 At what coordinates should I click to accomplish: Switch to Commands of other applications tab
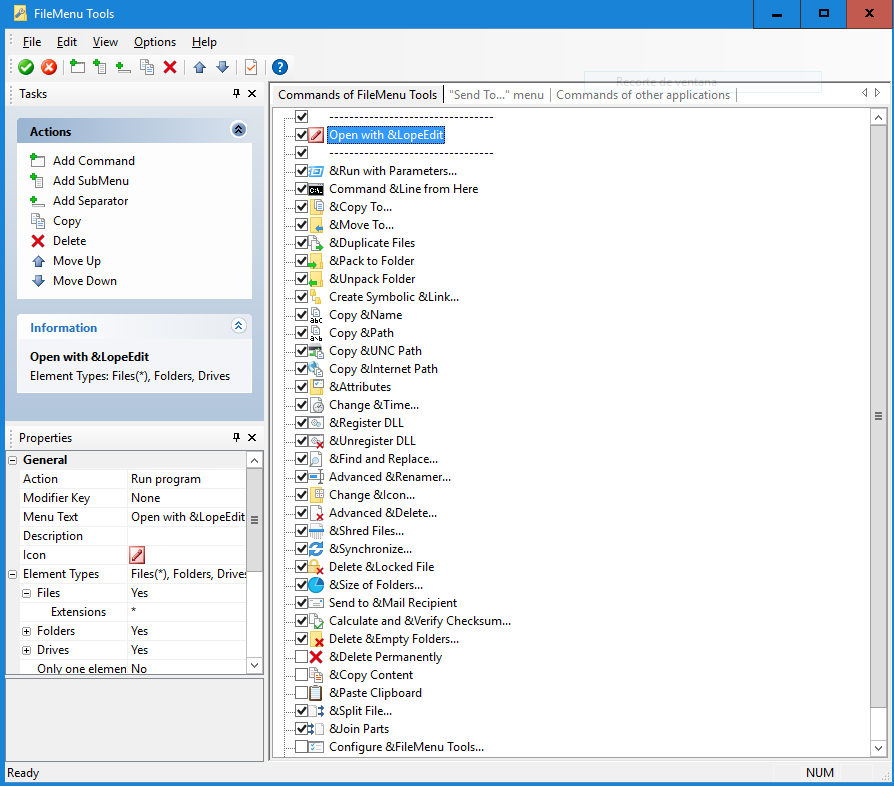(643, 95)
